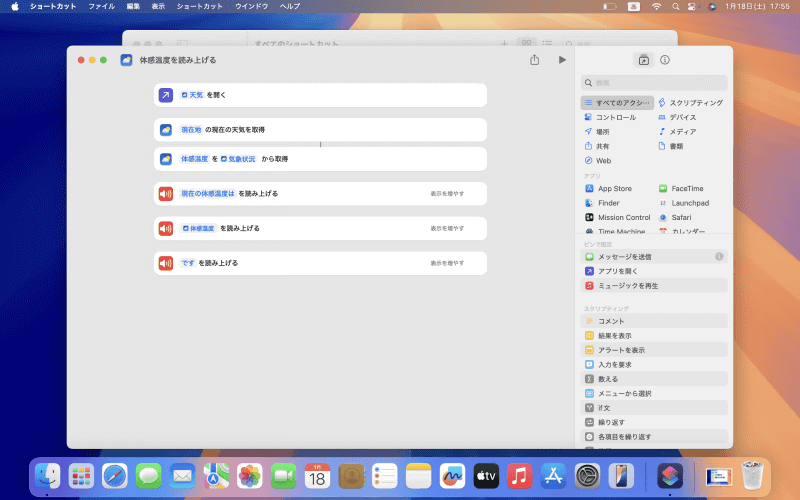The image size is (800, 500).
Task: Click the Wi-Fi status icon in the menu bar
Action: (x=656, y=6)
